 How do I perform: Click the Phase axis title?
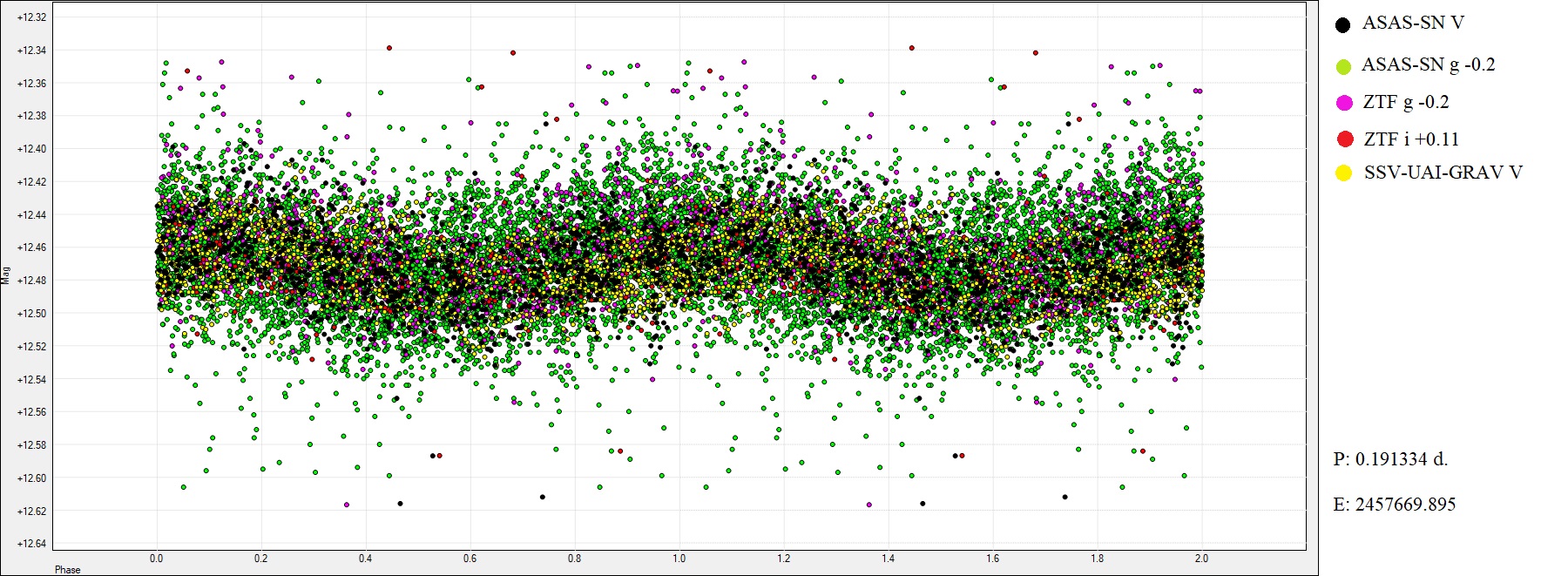tap(67, 570)
